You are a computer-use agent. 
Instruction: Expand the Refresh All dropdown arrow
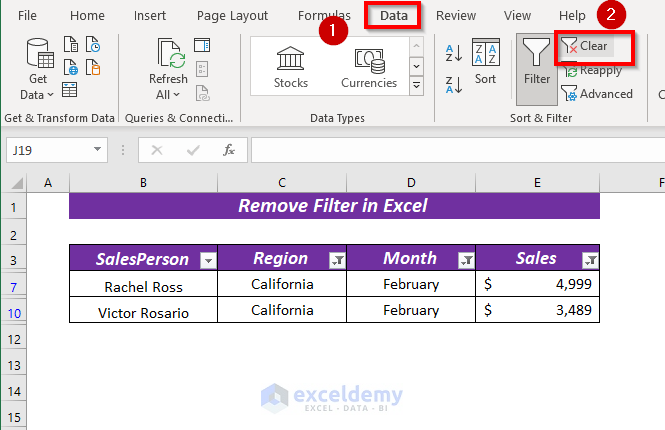click(176, 95)
